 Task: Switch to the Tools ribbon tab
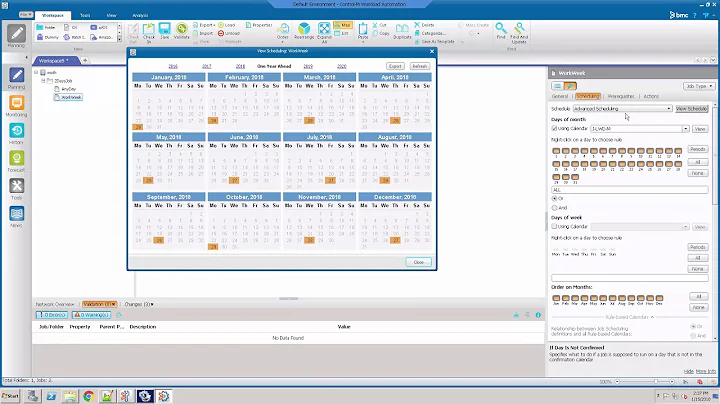click(85, 15)
